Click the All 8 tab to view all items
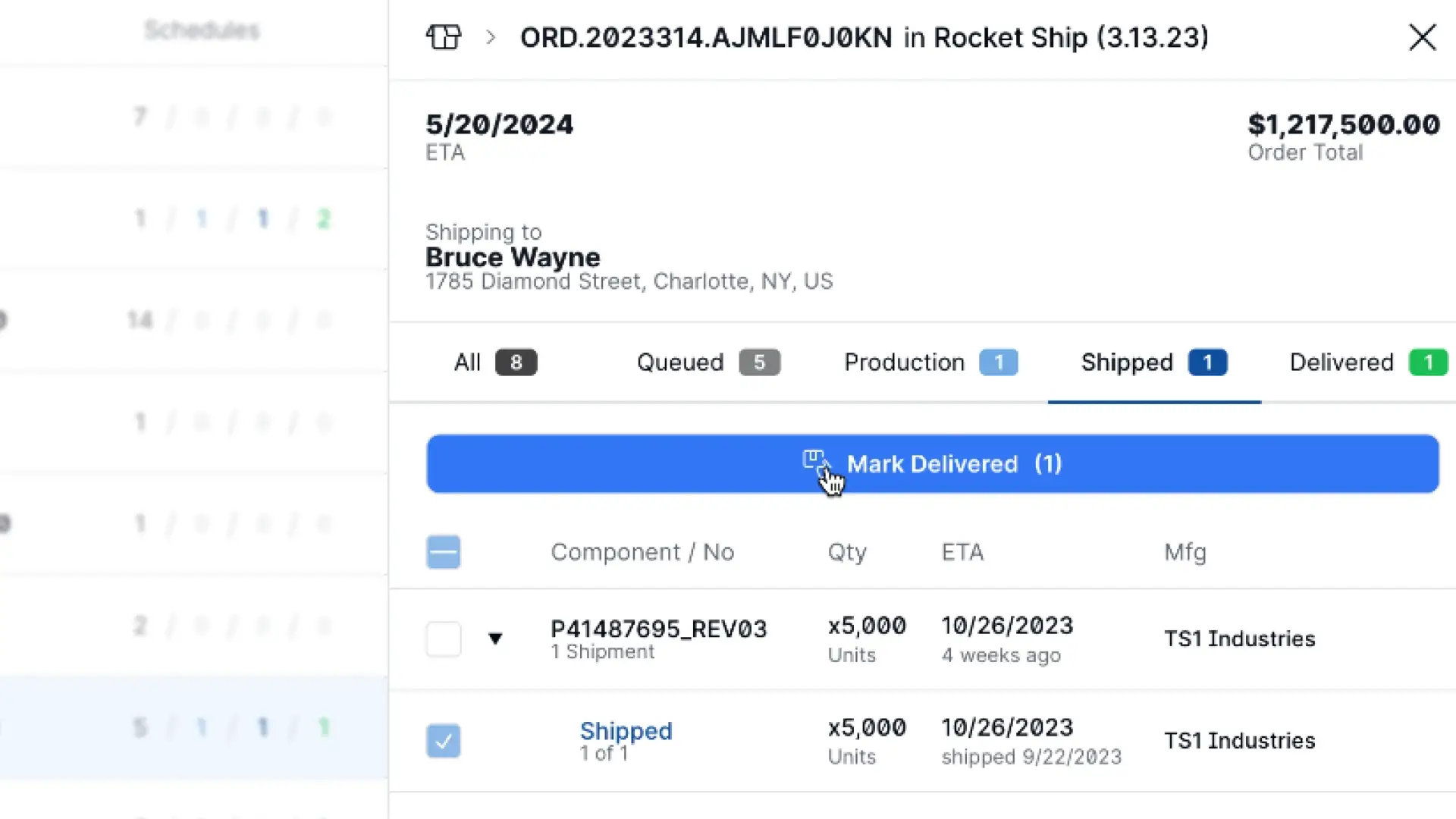The height and width of the screenshot is (819, 1456). tap(494, 362)
